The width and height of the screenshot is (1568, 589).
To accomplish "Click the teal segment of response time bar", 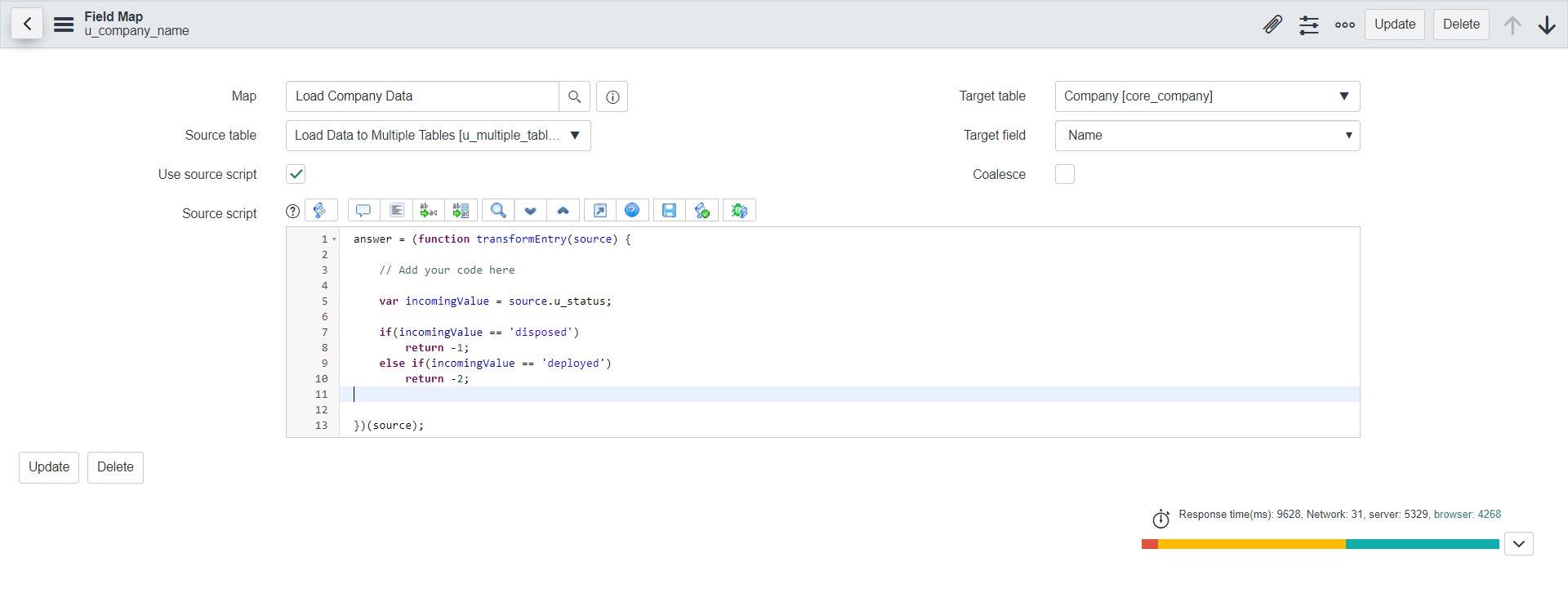I will [1423, 544].
